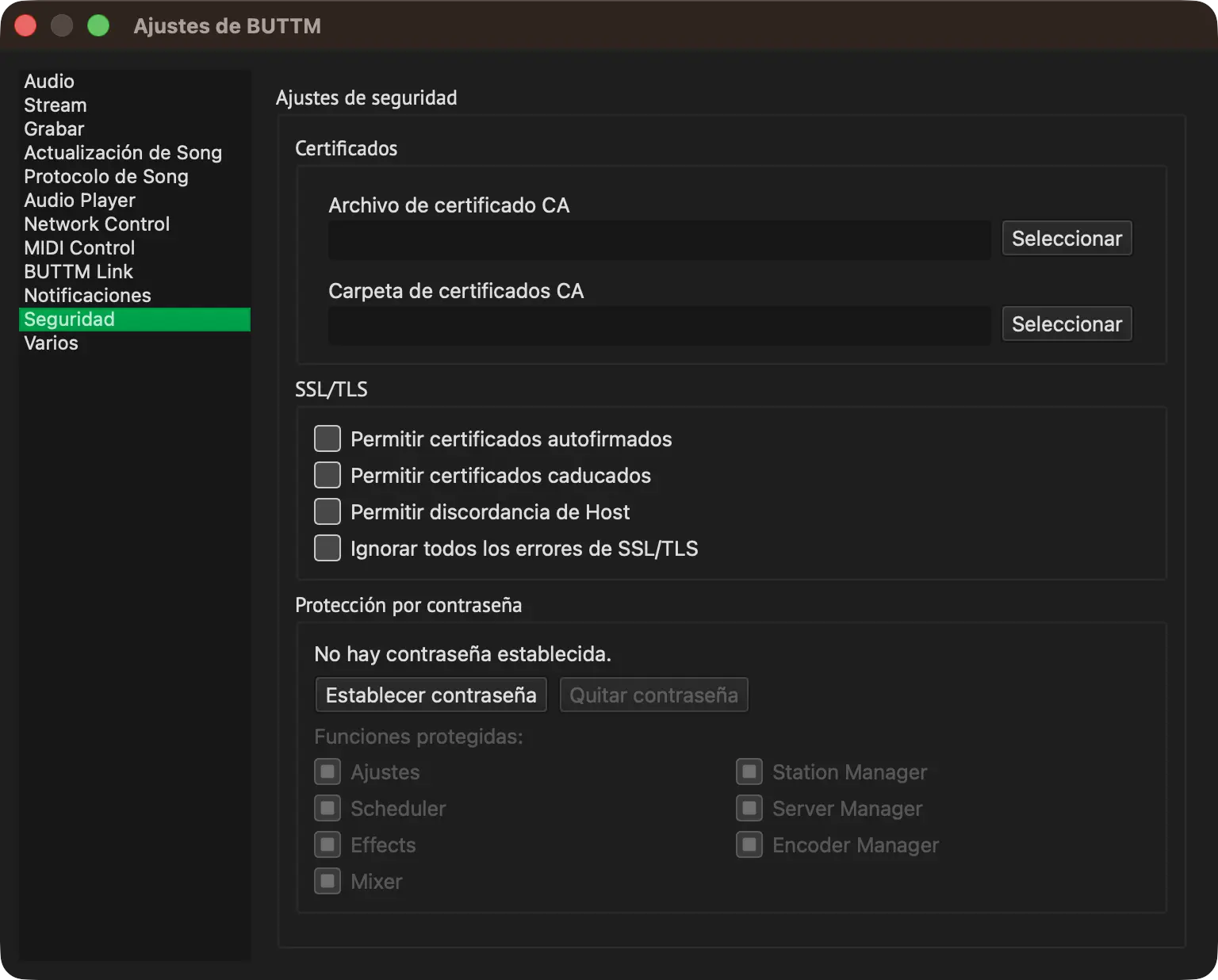Click the 'Certificados' section label
Image resolution: width=1218 pixels, height=980 pixels.
[347, 148]
